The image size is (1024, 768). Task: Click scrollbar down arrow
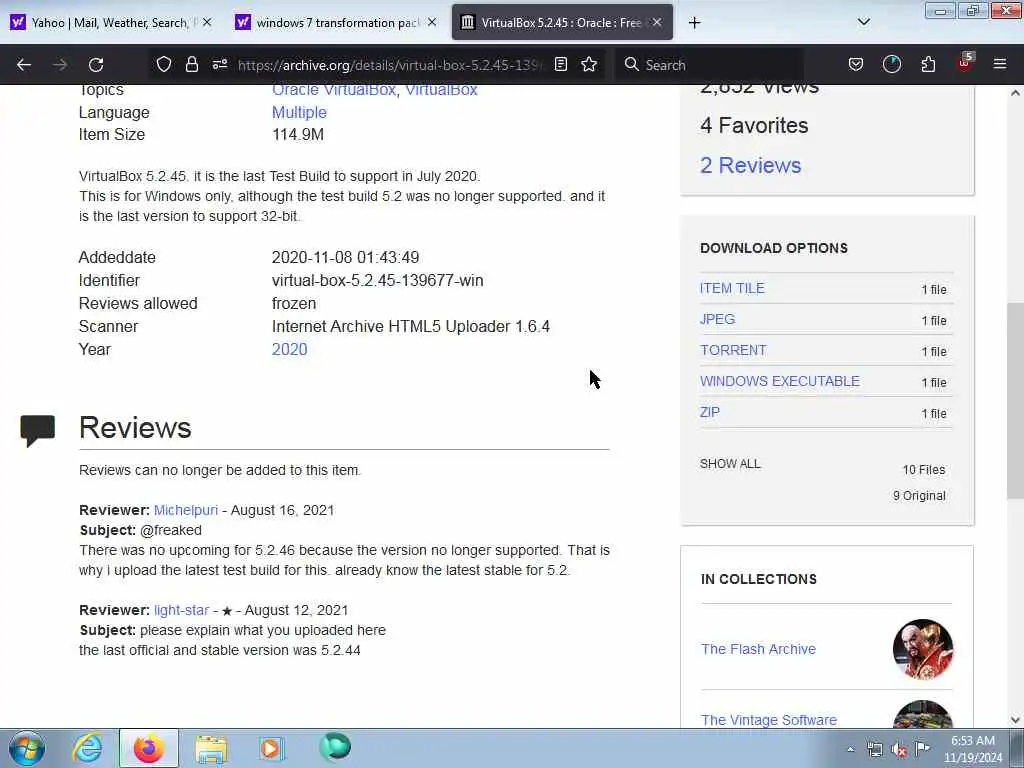pos(1015,720)
